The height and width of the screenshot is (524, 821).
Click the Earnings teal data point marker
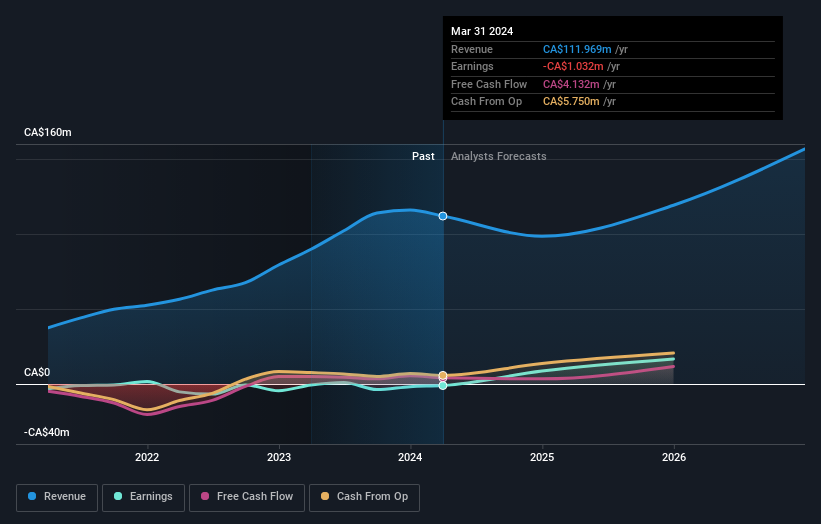443,386
